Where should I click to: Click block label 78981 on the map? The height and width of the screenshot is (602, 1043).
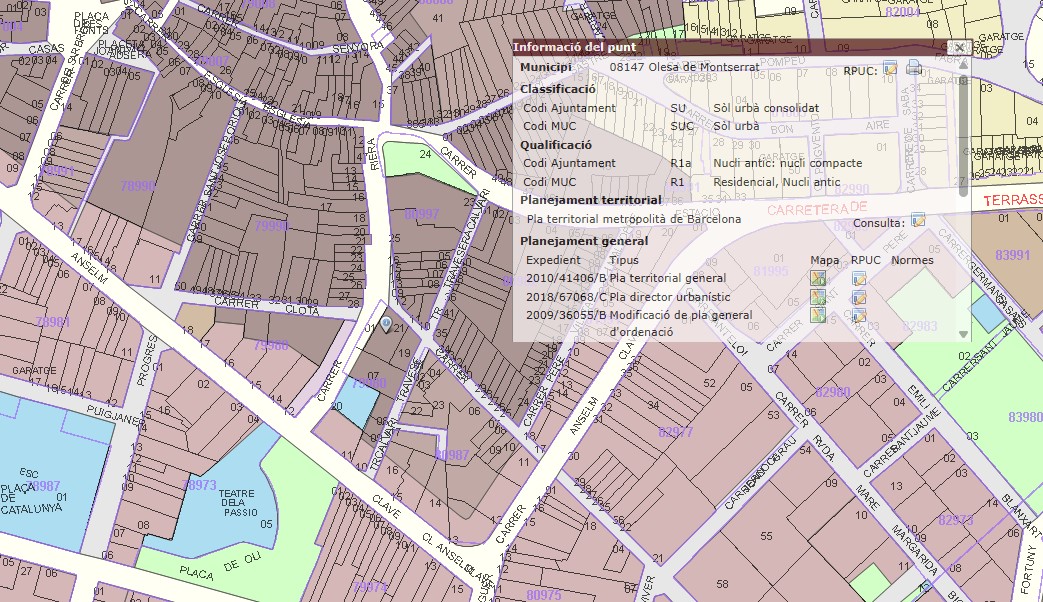(53, 321)
